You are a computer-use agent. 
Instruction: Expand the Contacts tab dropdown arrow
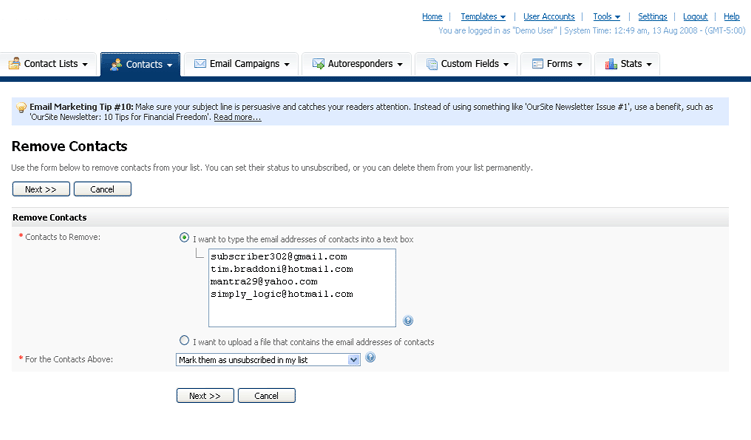coord(170,65)
